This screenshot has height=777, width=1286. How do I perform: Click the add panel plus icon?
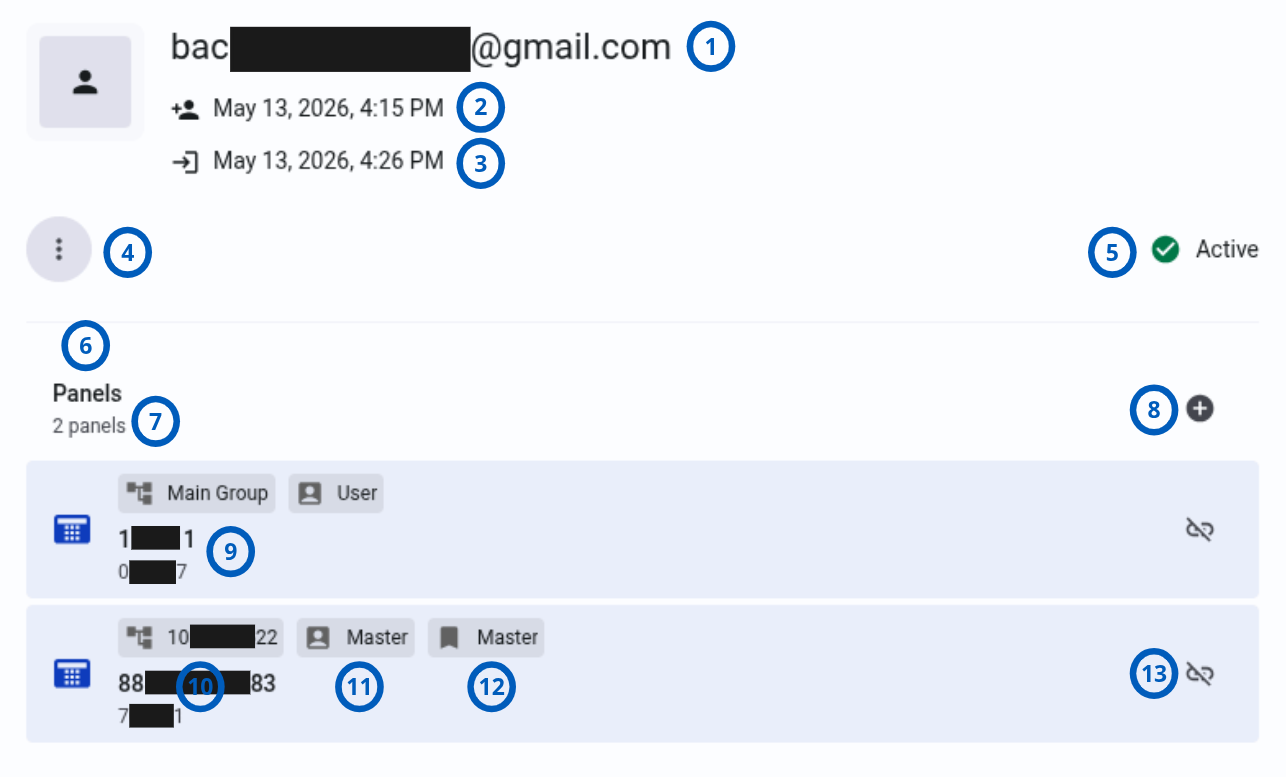point(1200,408)
